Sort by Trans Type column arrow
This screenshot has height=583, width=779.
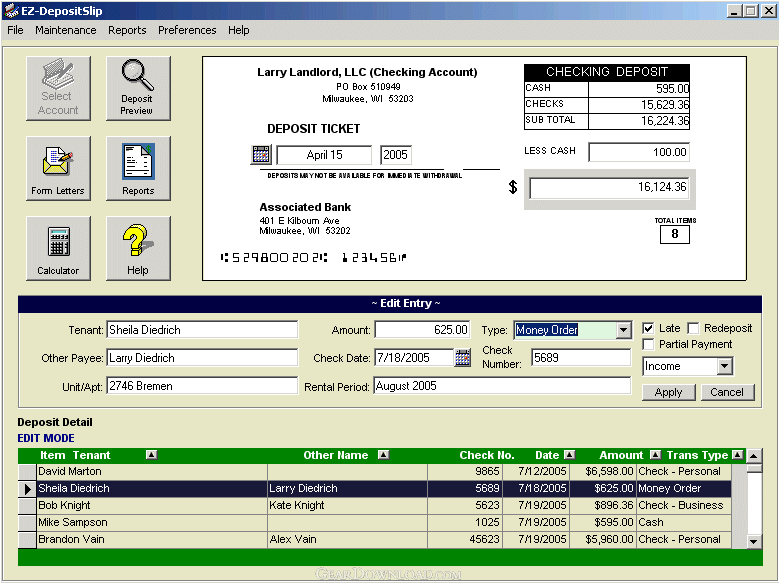pyautogui.click(x=738, y=455)
